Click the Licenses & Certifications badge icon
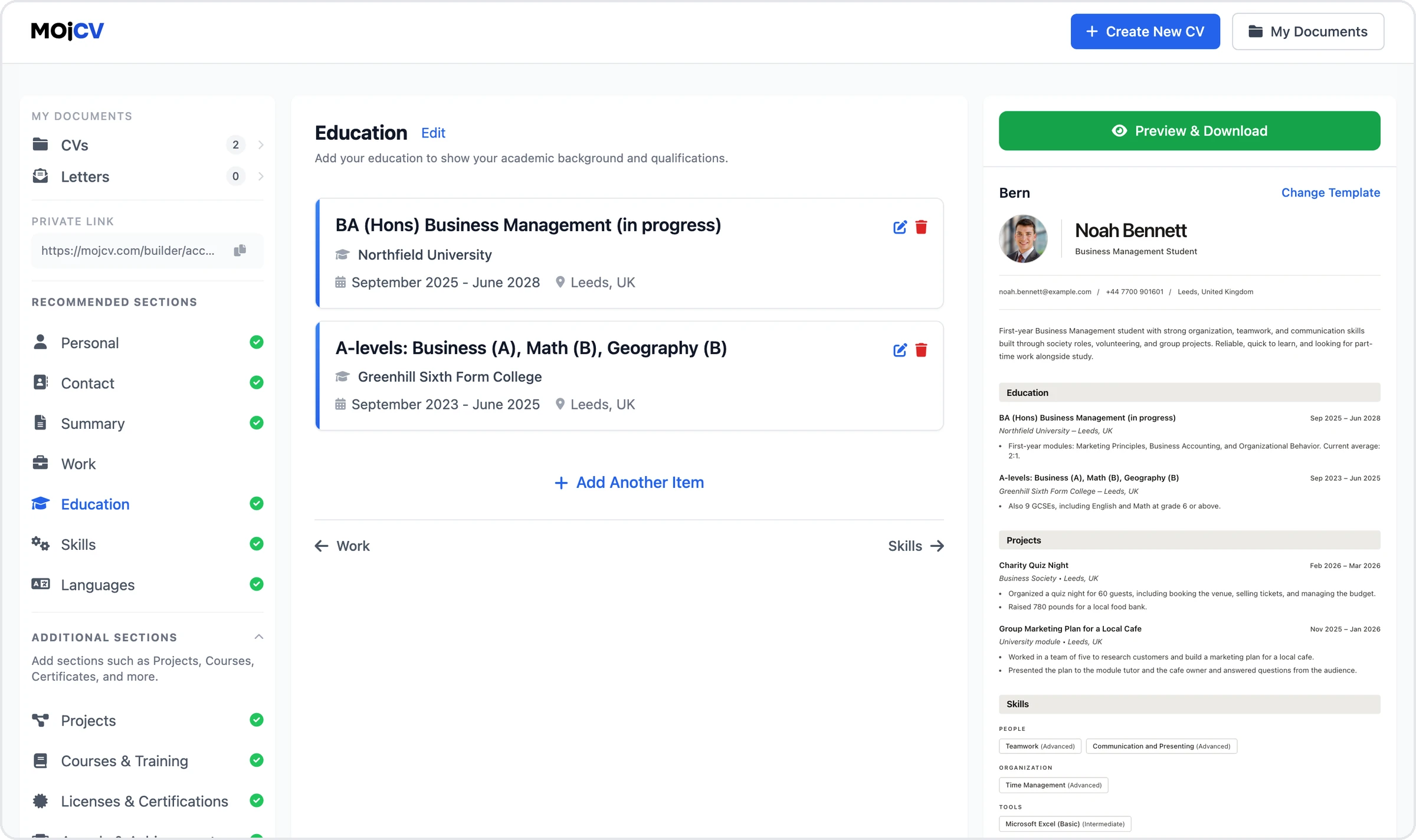The width and height of the screenshot is (1416, 840). coord(40,801)
